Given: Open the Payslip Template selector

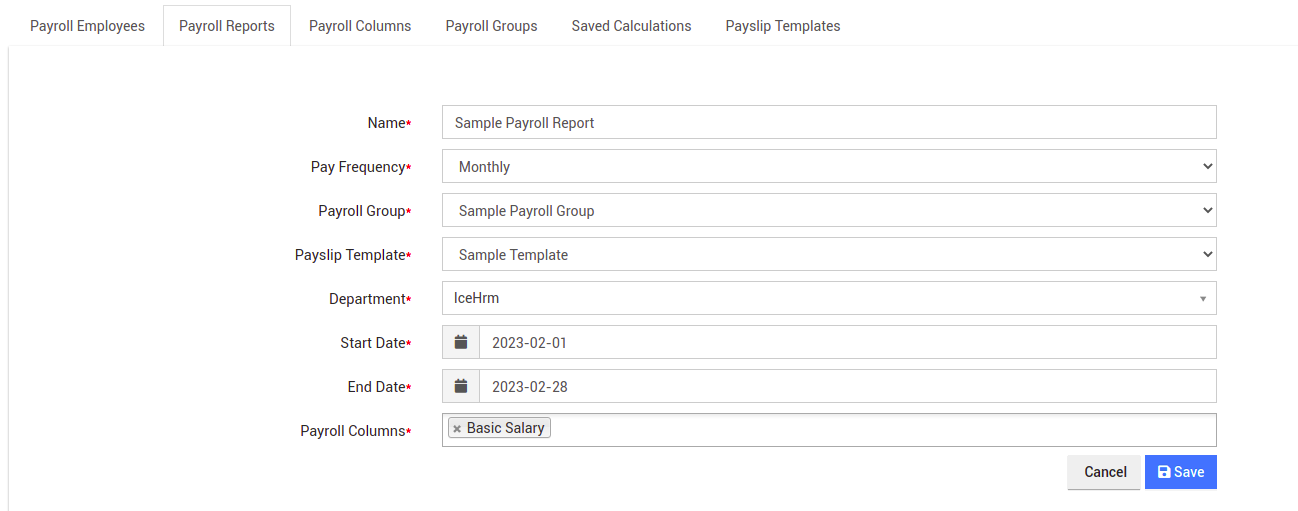Looking at the screenshot, I should pyautogui.click(x=828, y=254).
